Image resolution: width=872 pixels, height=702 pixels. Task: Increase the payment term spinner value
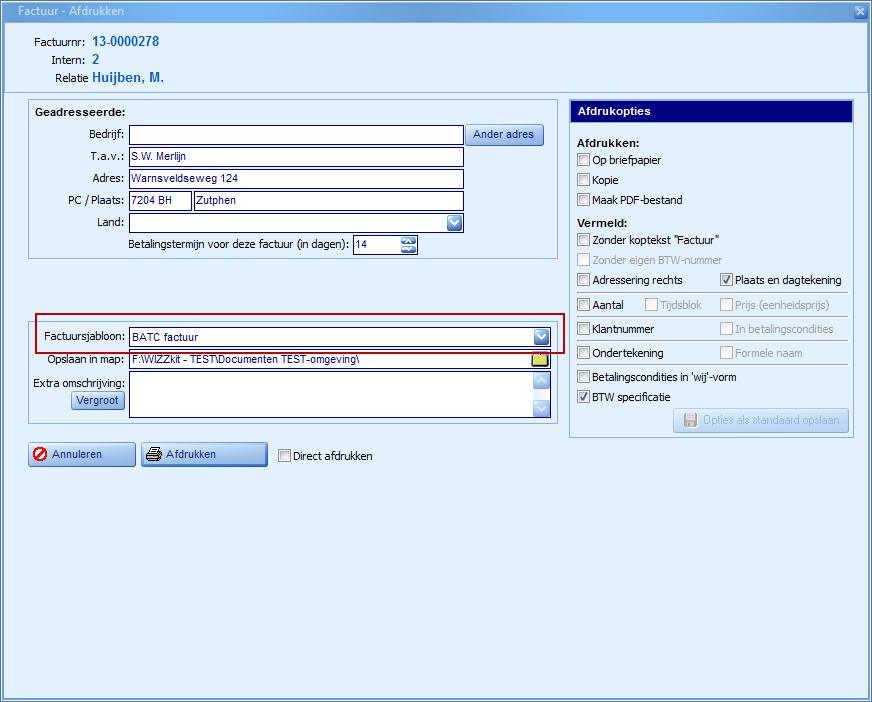click(409, 240)
